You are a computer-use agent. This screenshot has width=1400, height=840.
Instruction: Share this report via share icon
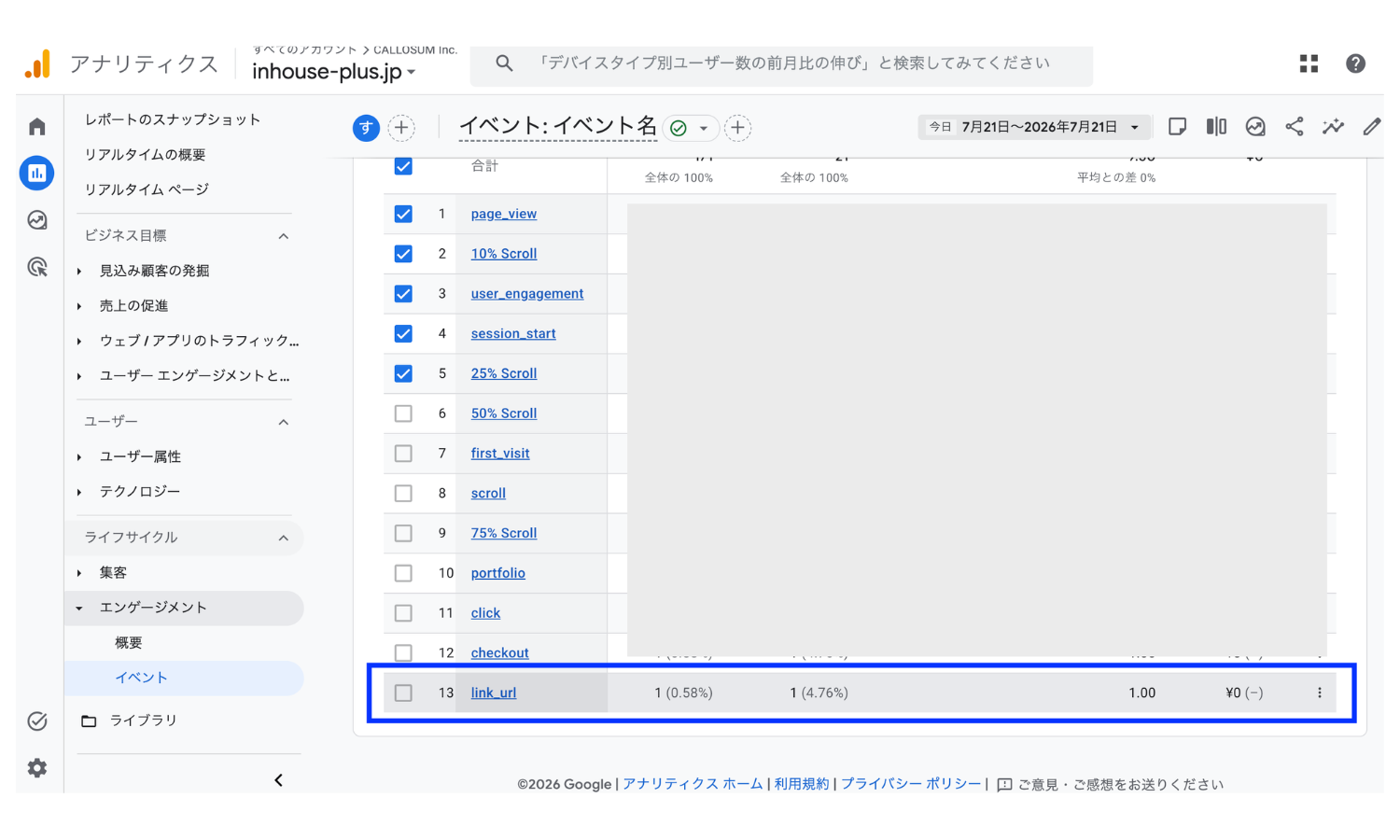coord(1295,127)
